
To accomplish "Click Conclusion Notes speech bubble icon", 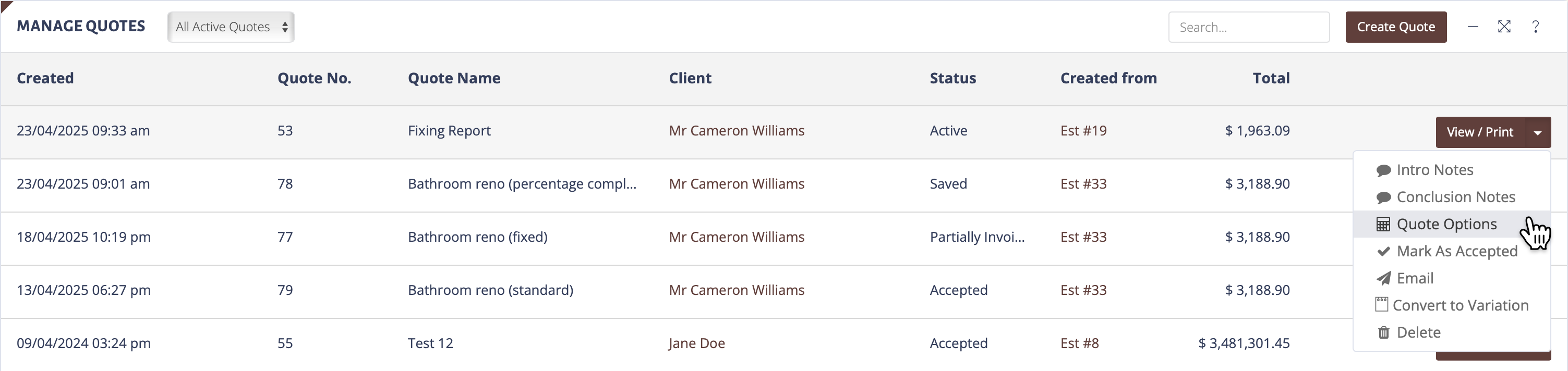I will [1383, 197].
